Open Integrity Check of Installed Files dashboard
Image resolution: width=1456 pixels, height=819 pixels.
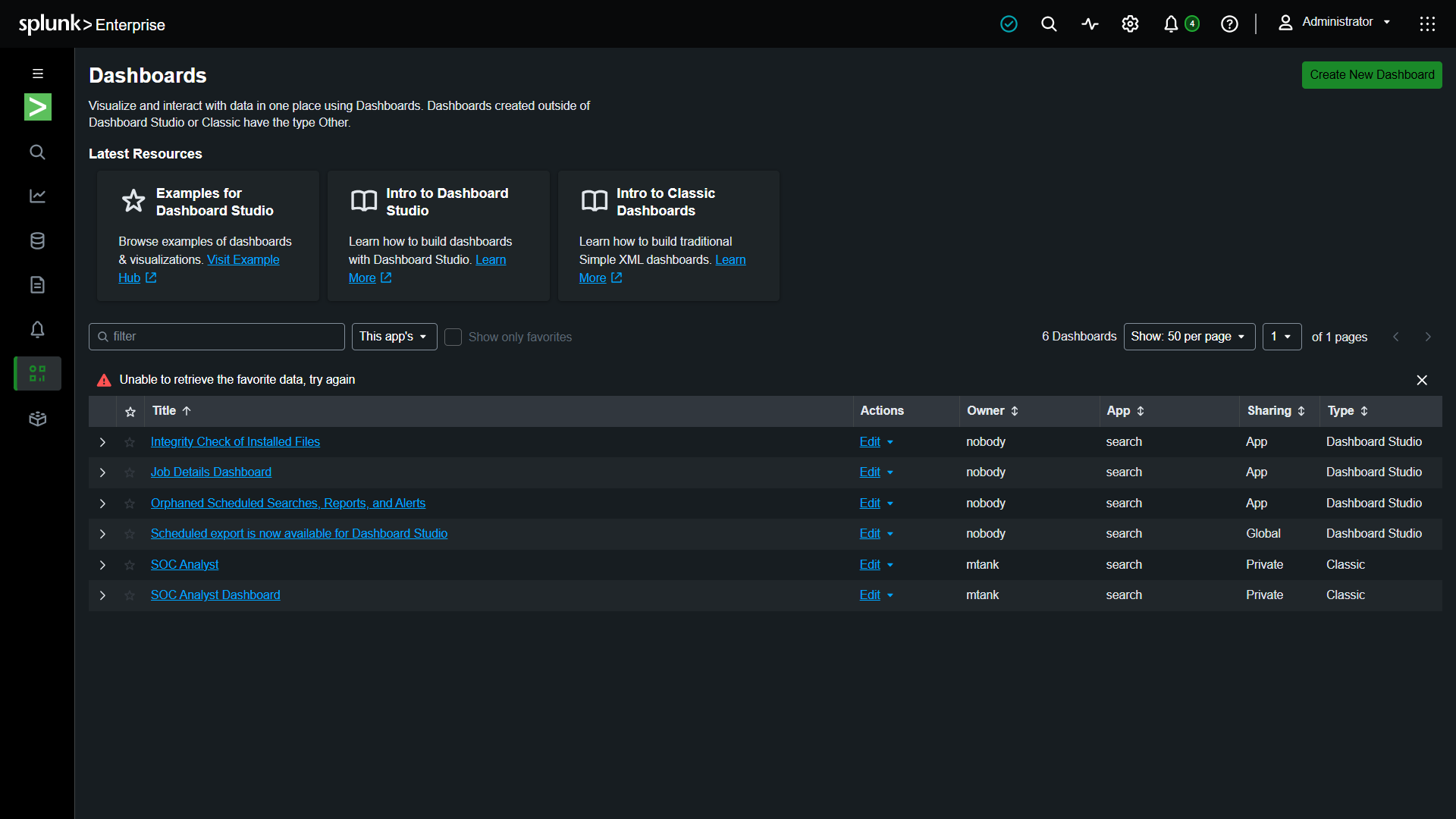[x=235, y=442]
